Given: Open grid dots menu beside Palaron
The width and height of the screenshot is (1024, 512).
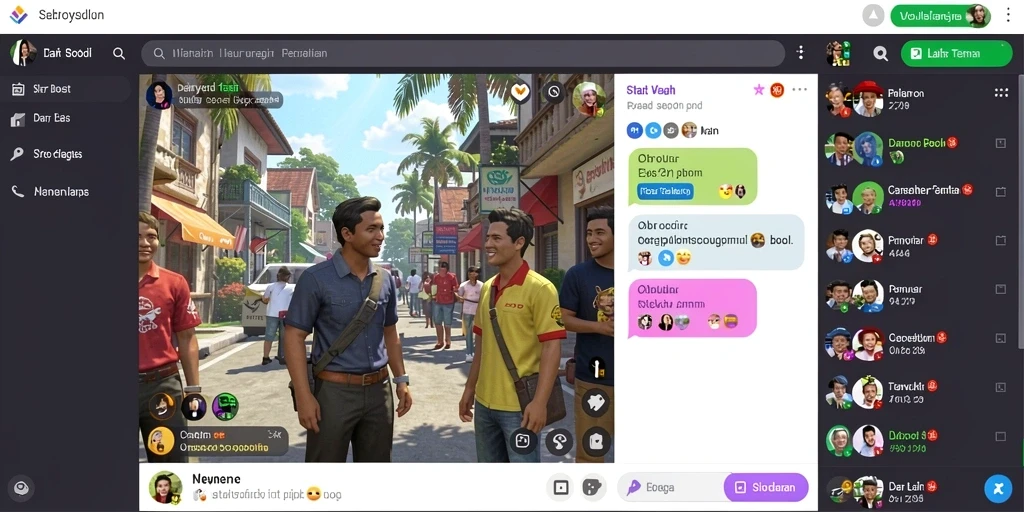Looking at the screenshot, I should (x=1001, y=93).
